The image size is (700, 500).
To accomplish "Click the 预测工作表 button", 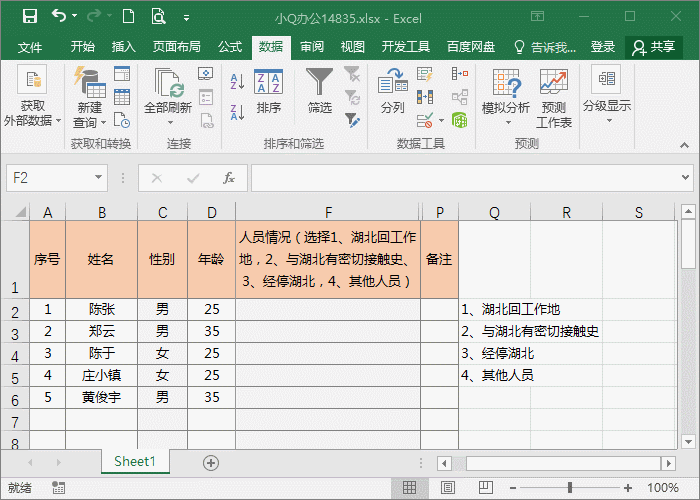I will [554, 98].
